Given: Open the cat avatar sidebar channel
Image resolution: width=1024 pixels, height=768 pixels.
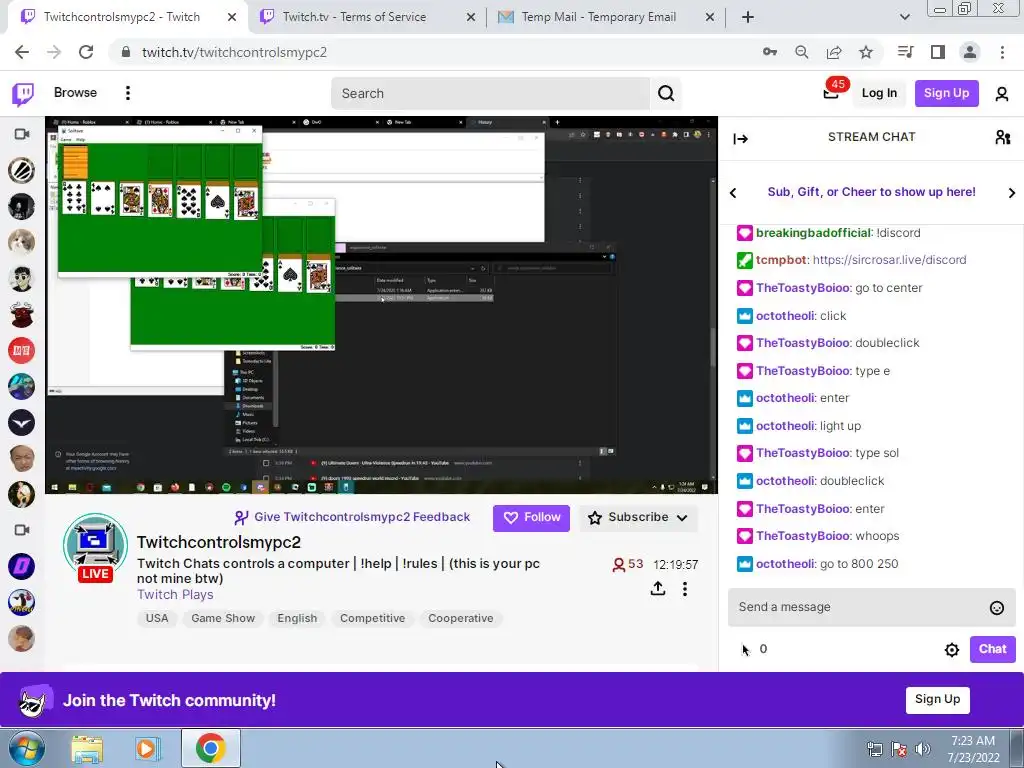Looking at the screenshot, I should point(22,242).
